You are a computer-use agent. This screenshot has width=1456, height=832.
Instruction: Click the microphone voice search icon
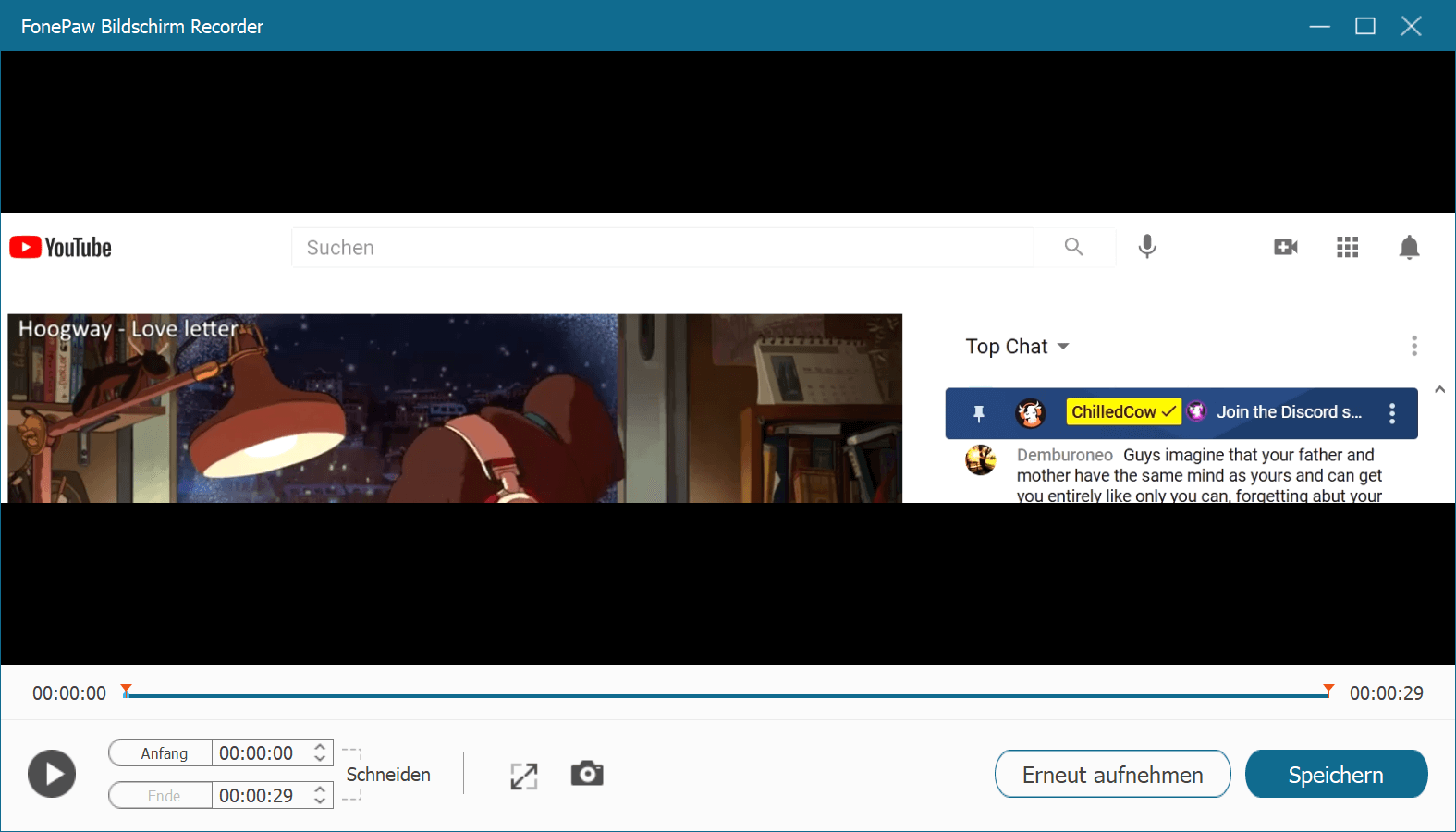1147,247
